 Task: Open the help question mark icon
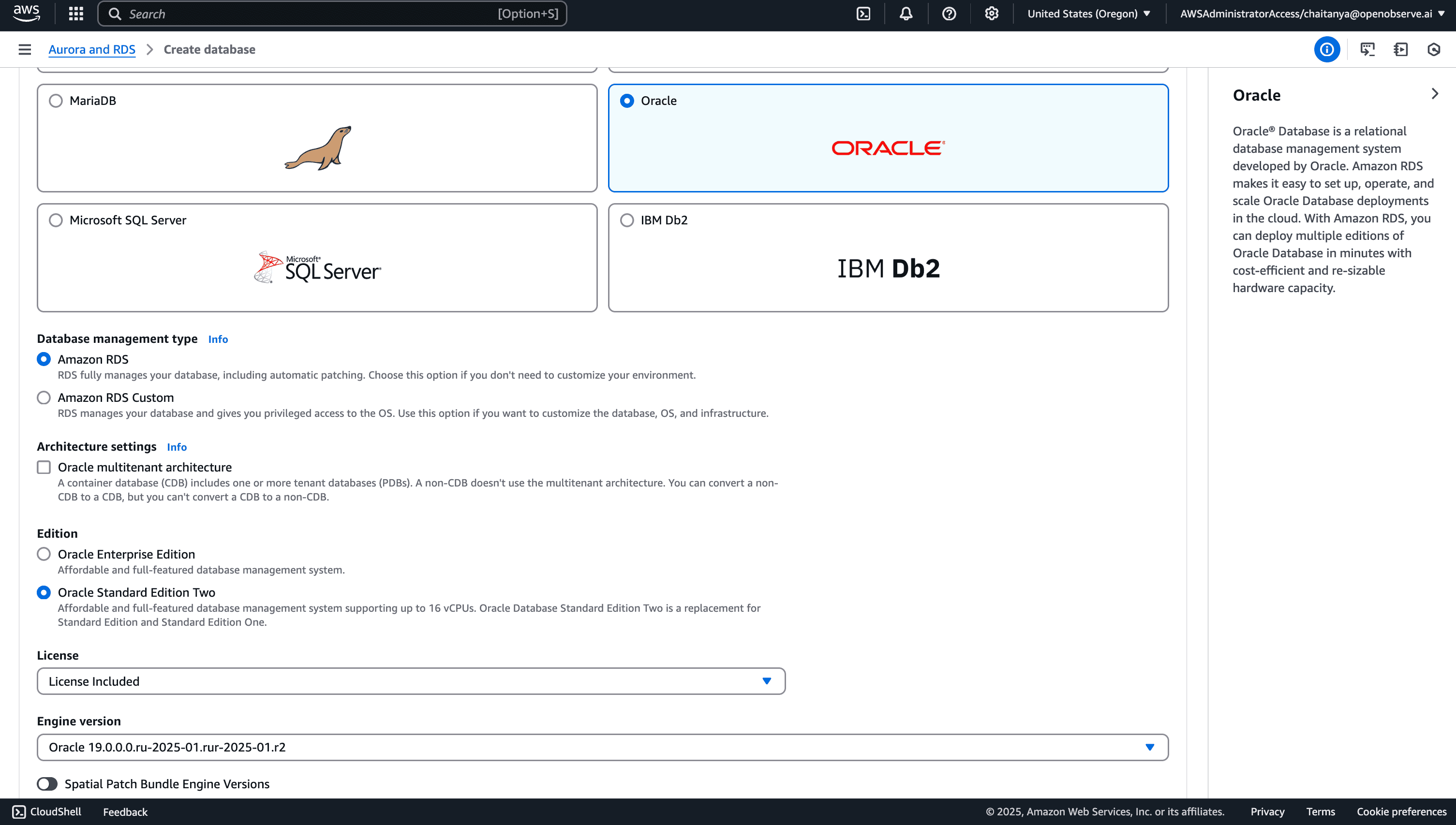pos(948,14)
